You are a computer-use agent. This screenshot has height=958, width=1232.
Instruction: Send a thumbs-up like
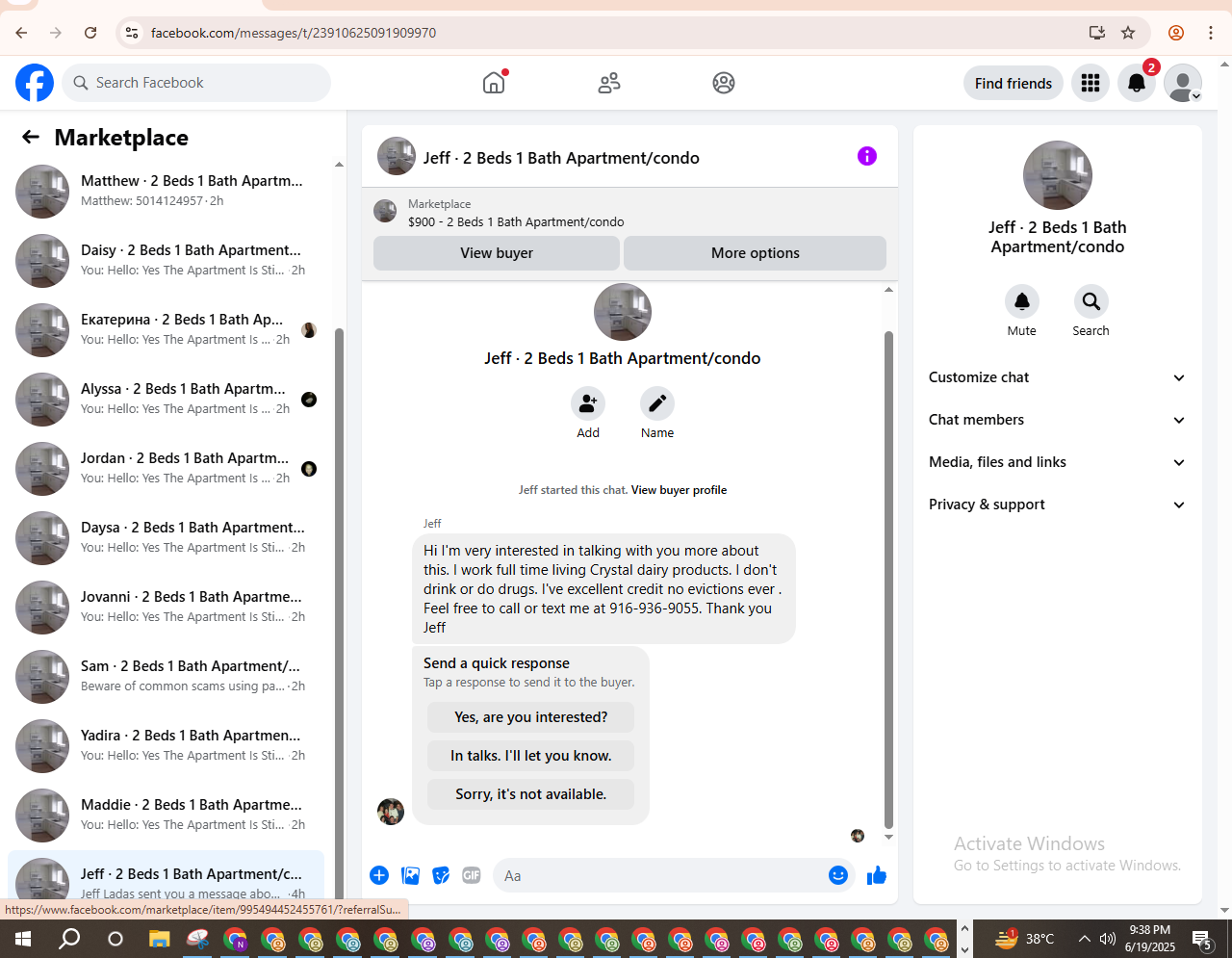pyautogui.click(x=877, y=875)
